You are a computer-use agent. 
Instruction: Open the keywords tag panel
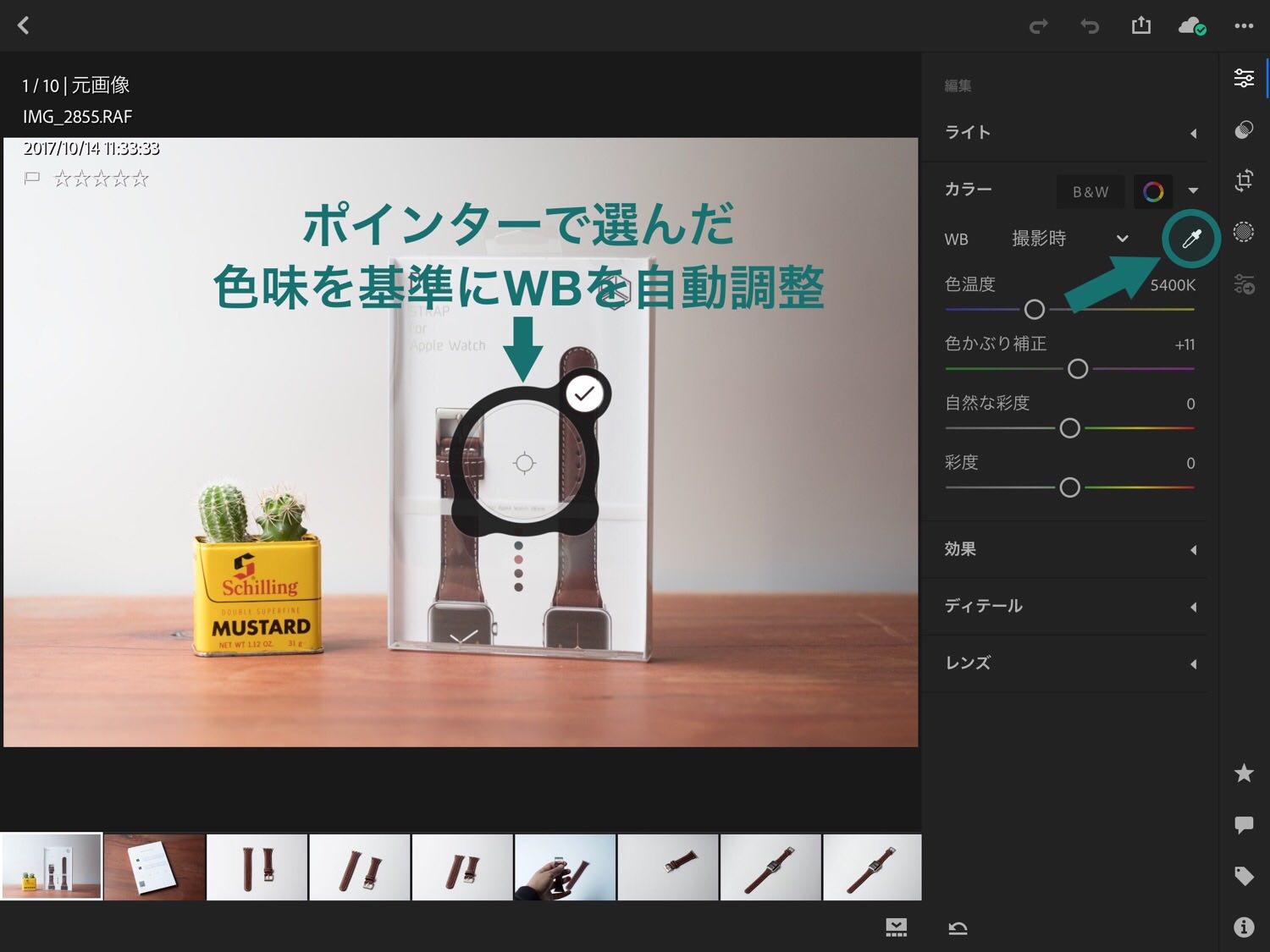coord(1244,876)
